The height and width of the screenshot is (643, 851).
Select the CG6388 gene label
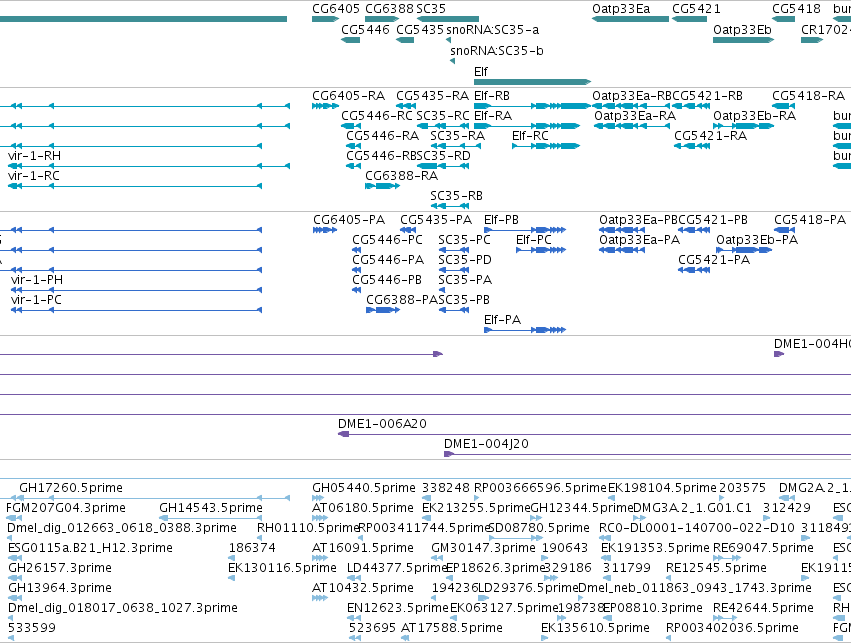pos(389,9)
